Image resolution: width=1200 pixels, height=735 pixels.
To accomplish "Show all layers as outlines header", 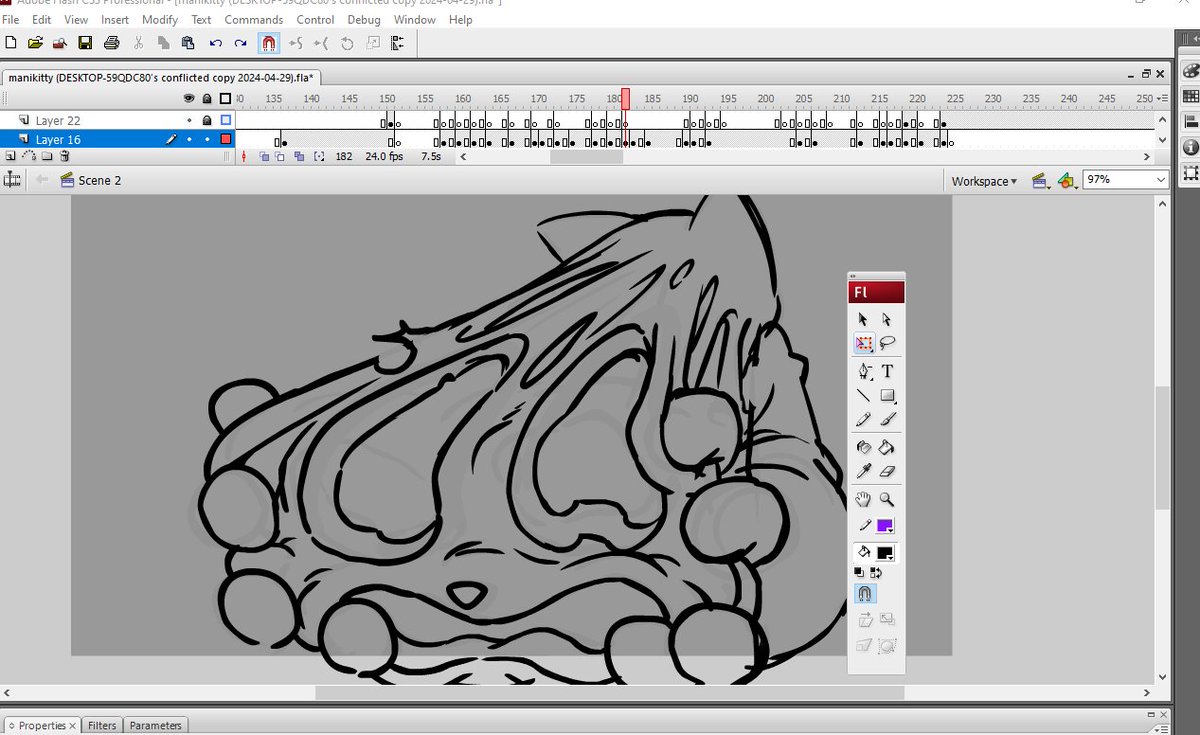I will pyautogui.click(x=226, y=98).
